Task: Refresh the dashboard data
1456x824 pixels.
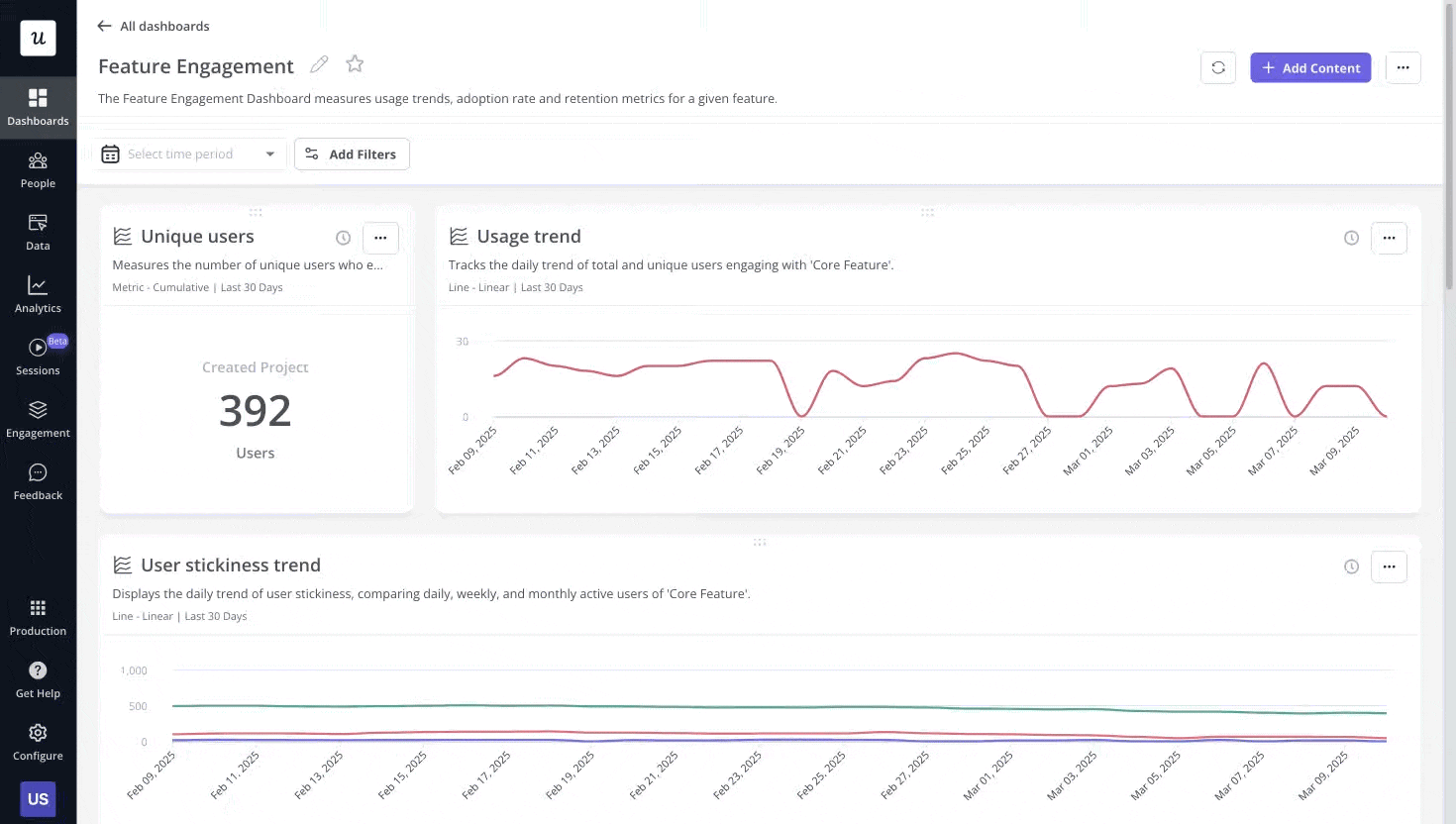Action: coord(1218,67)
